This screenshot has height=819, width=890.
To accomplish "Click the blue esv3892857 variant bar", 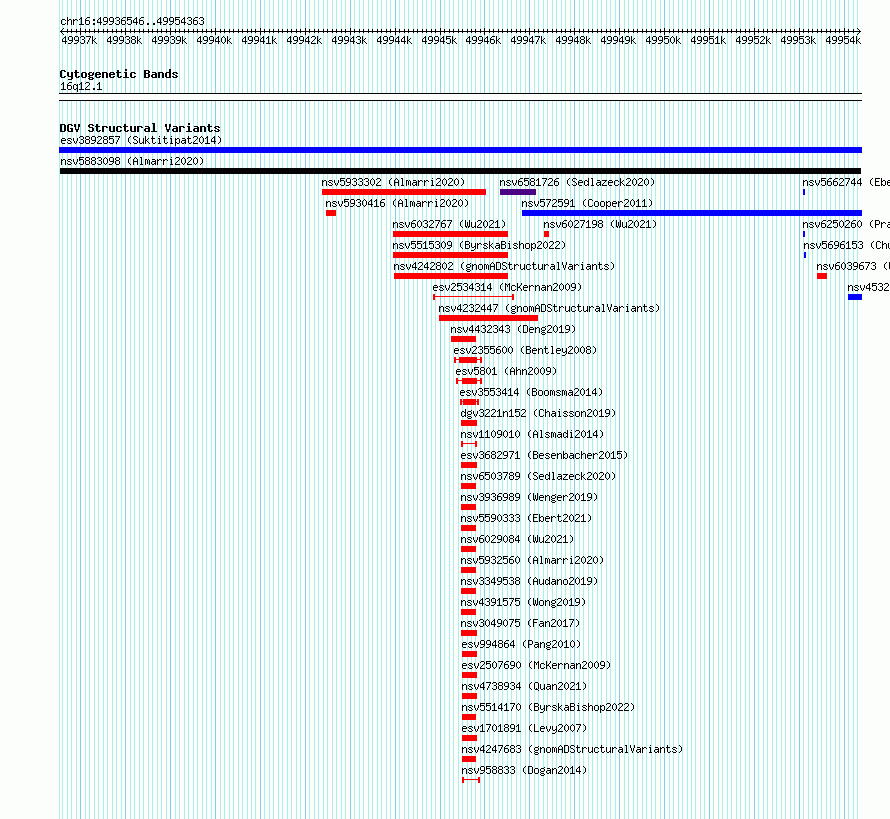I will click(x=460, y=150).
